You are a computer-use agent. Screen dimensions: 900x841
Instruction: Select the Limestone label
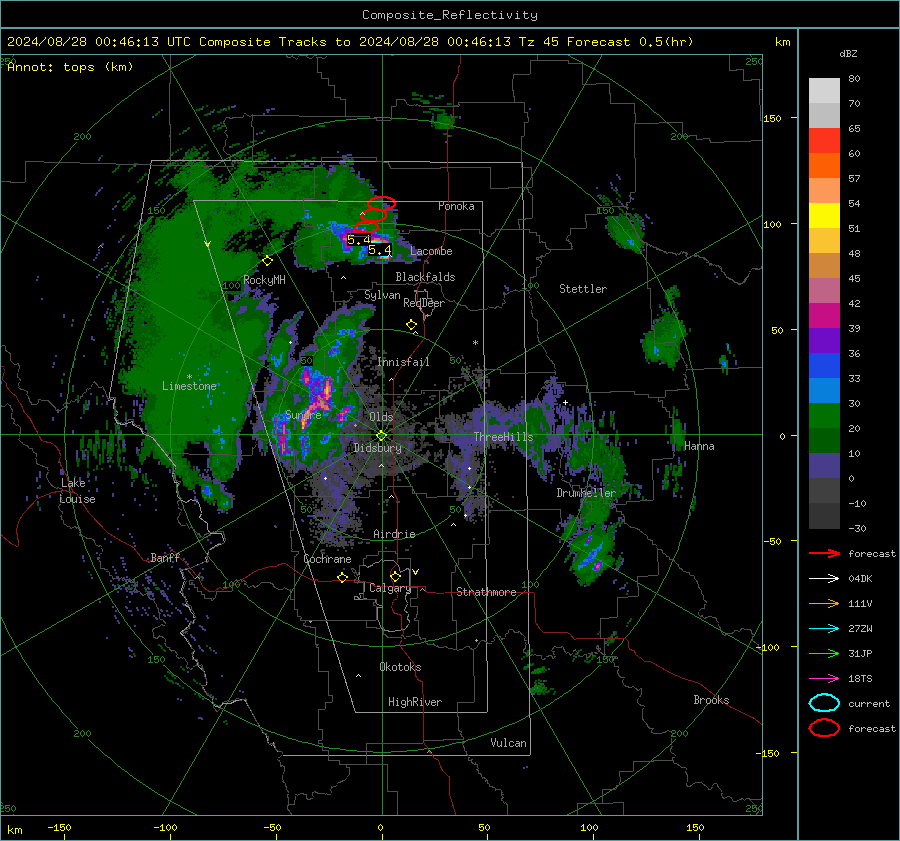189,386
